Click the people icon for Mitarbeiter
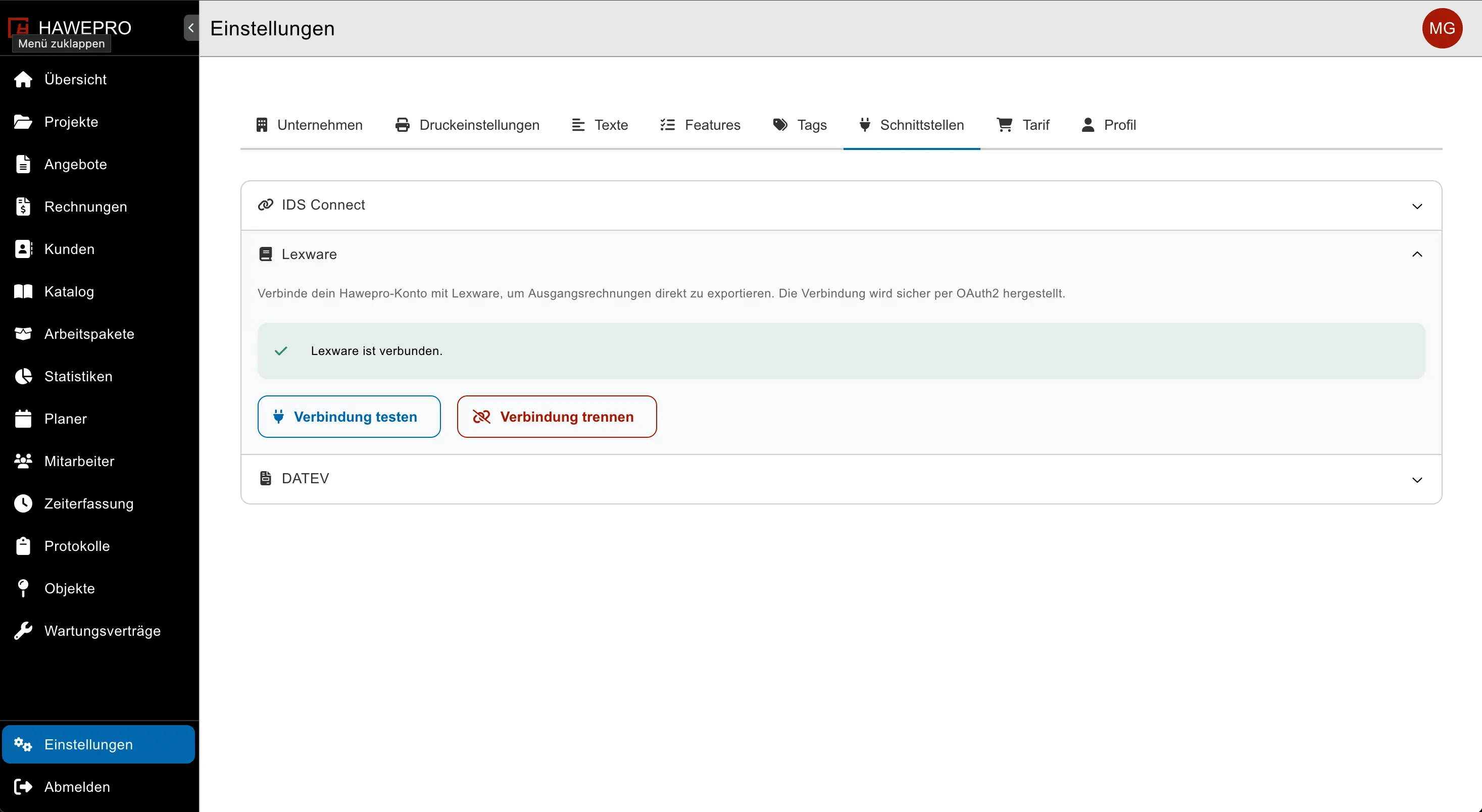The image size is (1482, 812). [23, 461]
